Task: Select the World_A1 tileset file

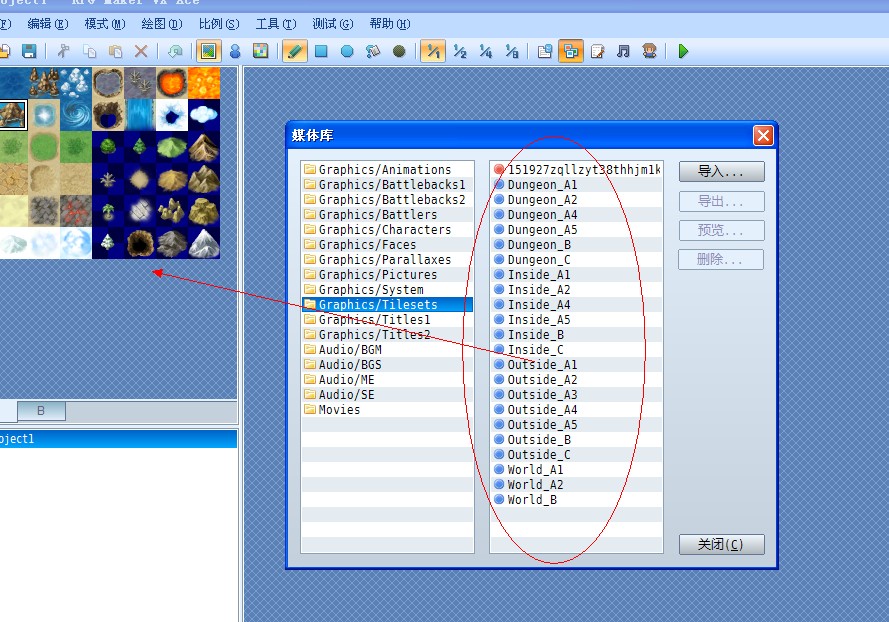Action: [x=576, y=469]
